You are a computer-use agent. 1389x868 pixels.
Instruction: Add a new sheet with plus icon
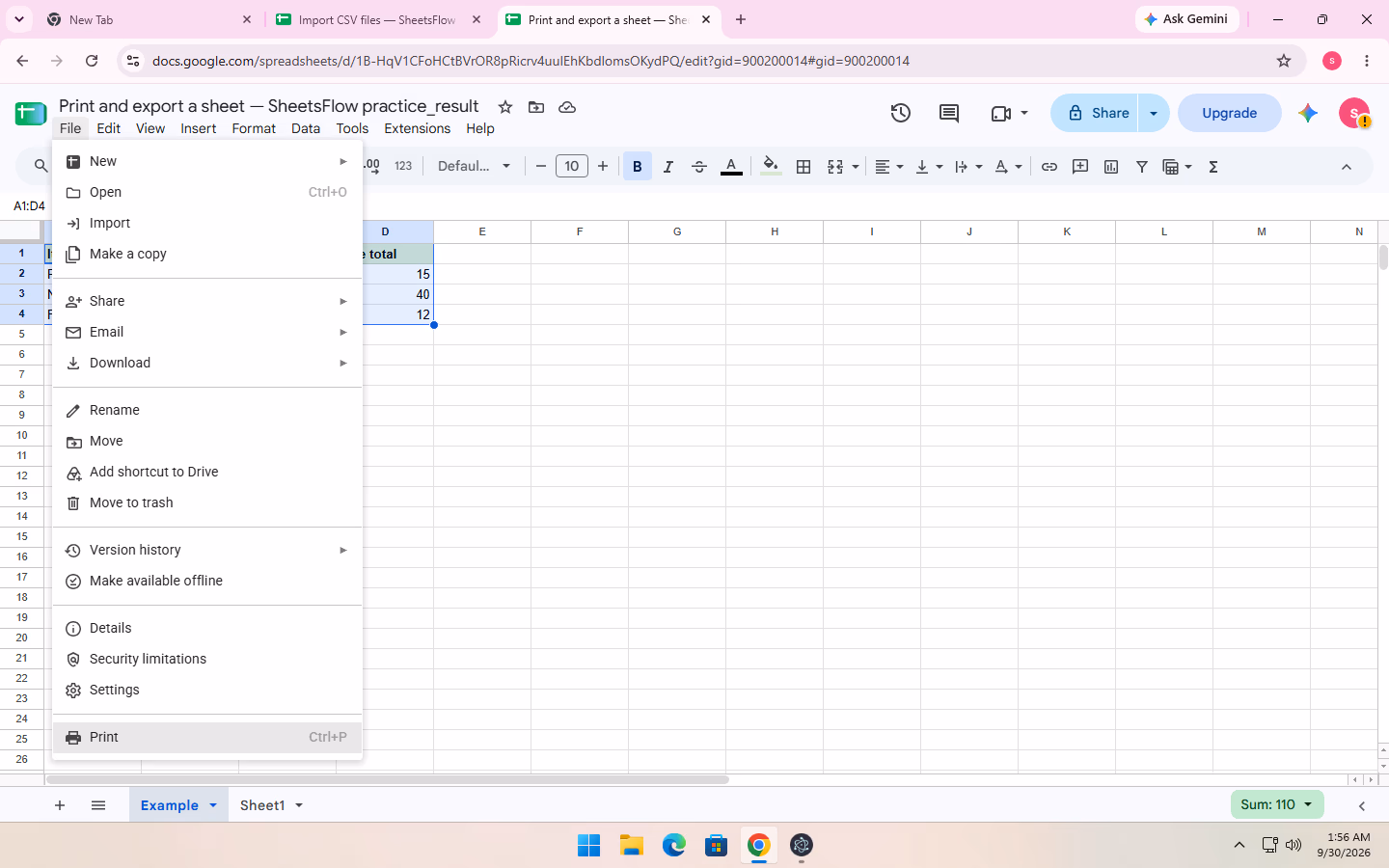click(60, 805)
